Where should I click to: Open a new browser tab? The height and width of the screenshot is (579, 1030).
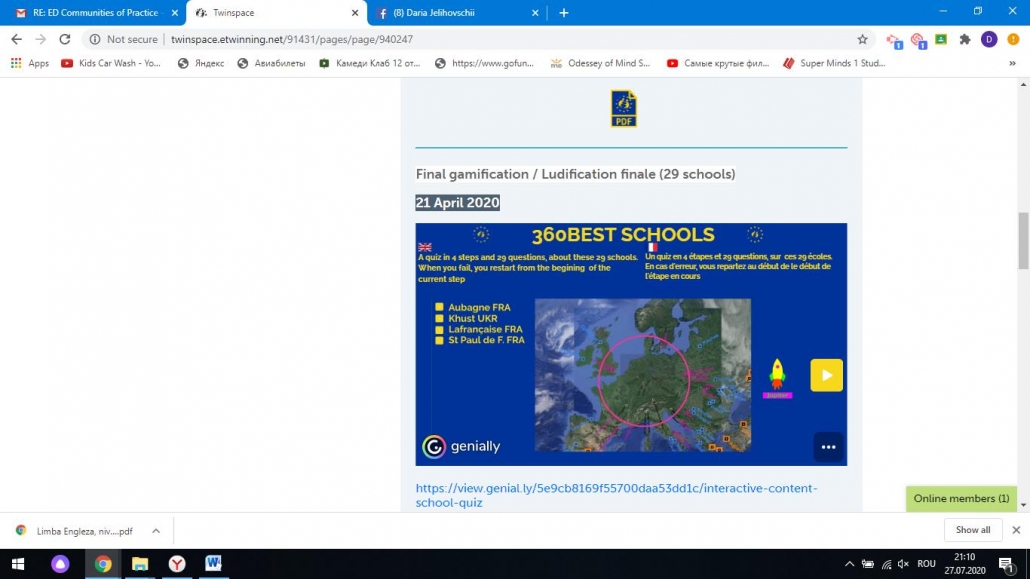[x=564, y=13]
